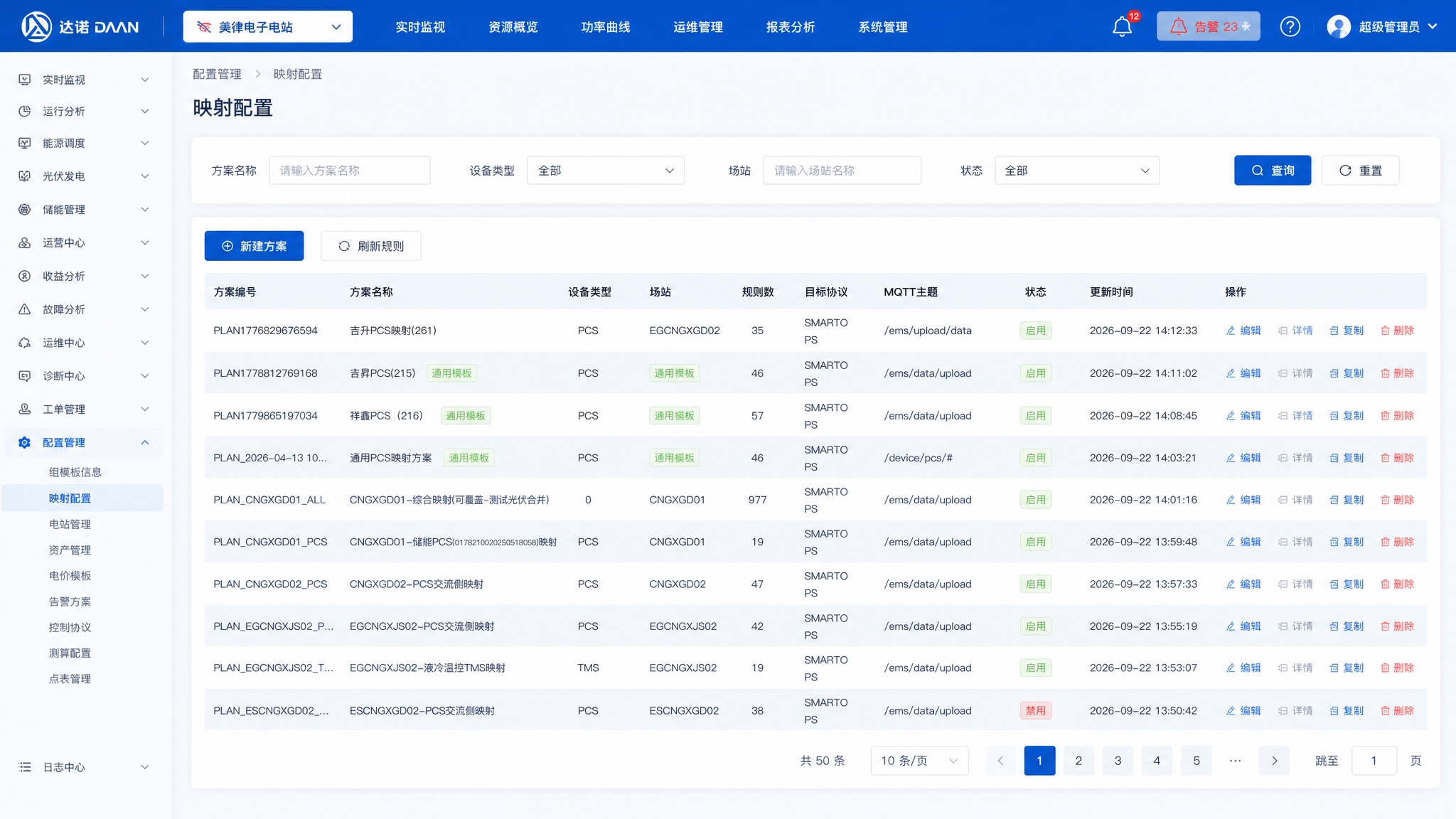This screenshot has width=1456, height=819.
Task: Click the 日志中心 list icon
Action: coord(25,767)
